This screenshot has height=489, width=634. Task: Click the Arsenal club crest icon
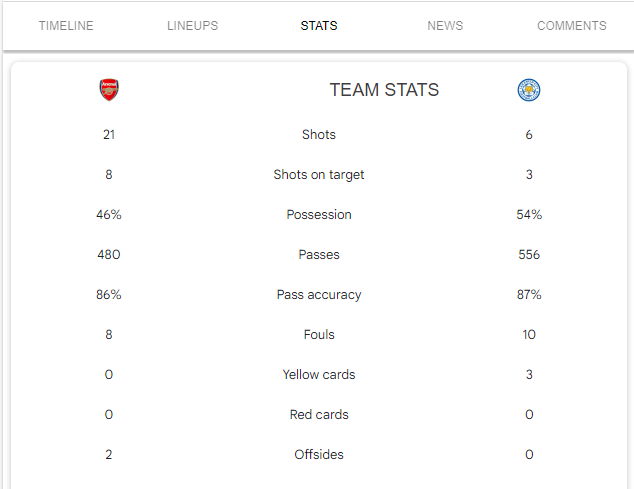(x=109, y=90)
